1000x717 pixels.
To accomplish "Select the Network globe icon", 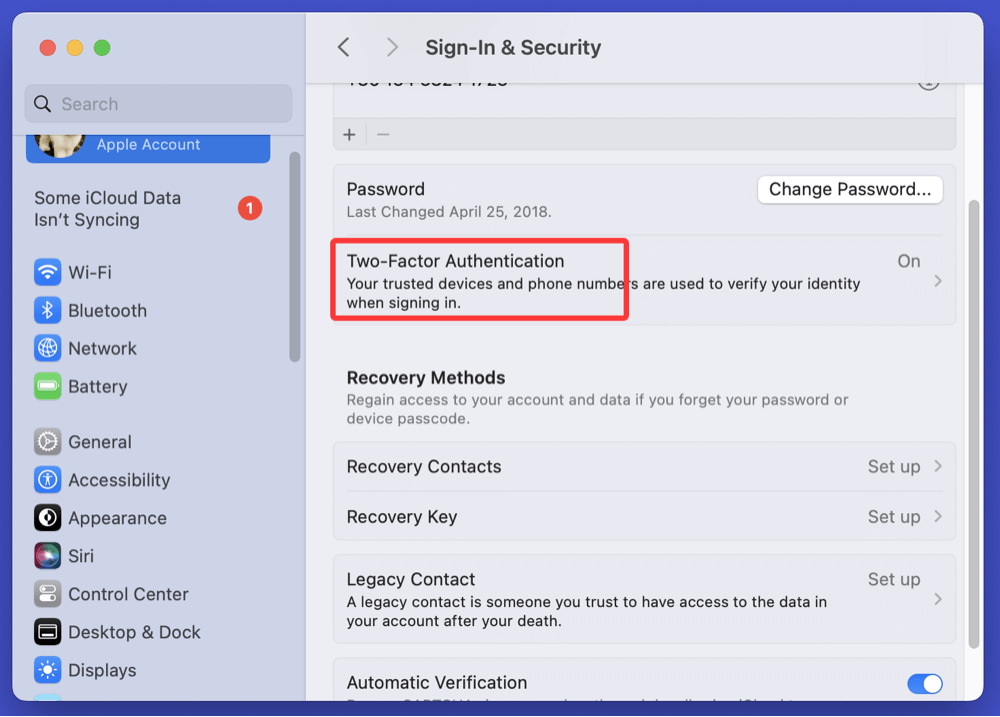I will [x=47, y=348].
